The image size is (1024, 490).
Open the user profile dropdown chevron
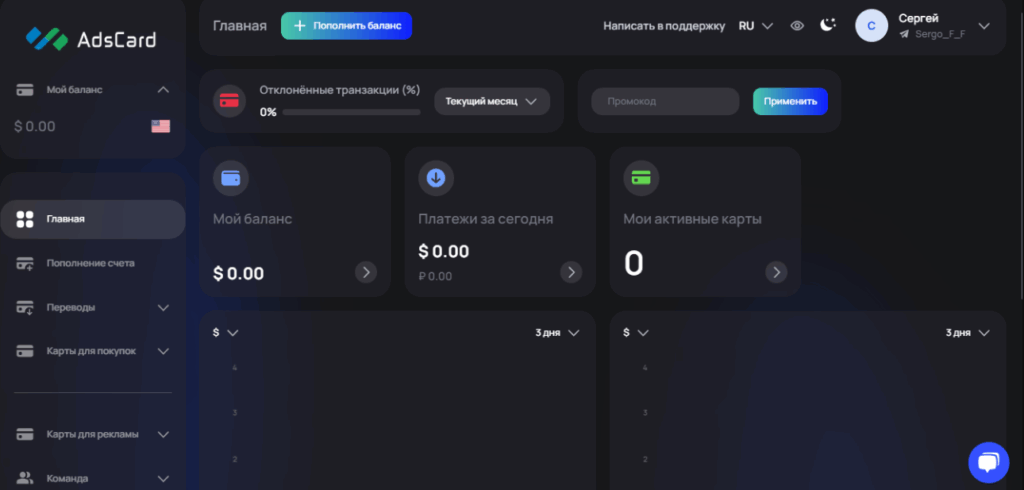click(x=984, y=26)
